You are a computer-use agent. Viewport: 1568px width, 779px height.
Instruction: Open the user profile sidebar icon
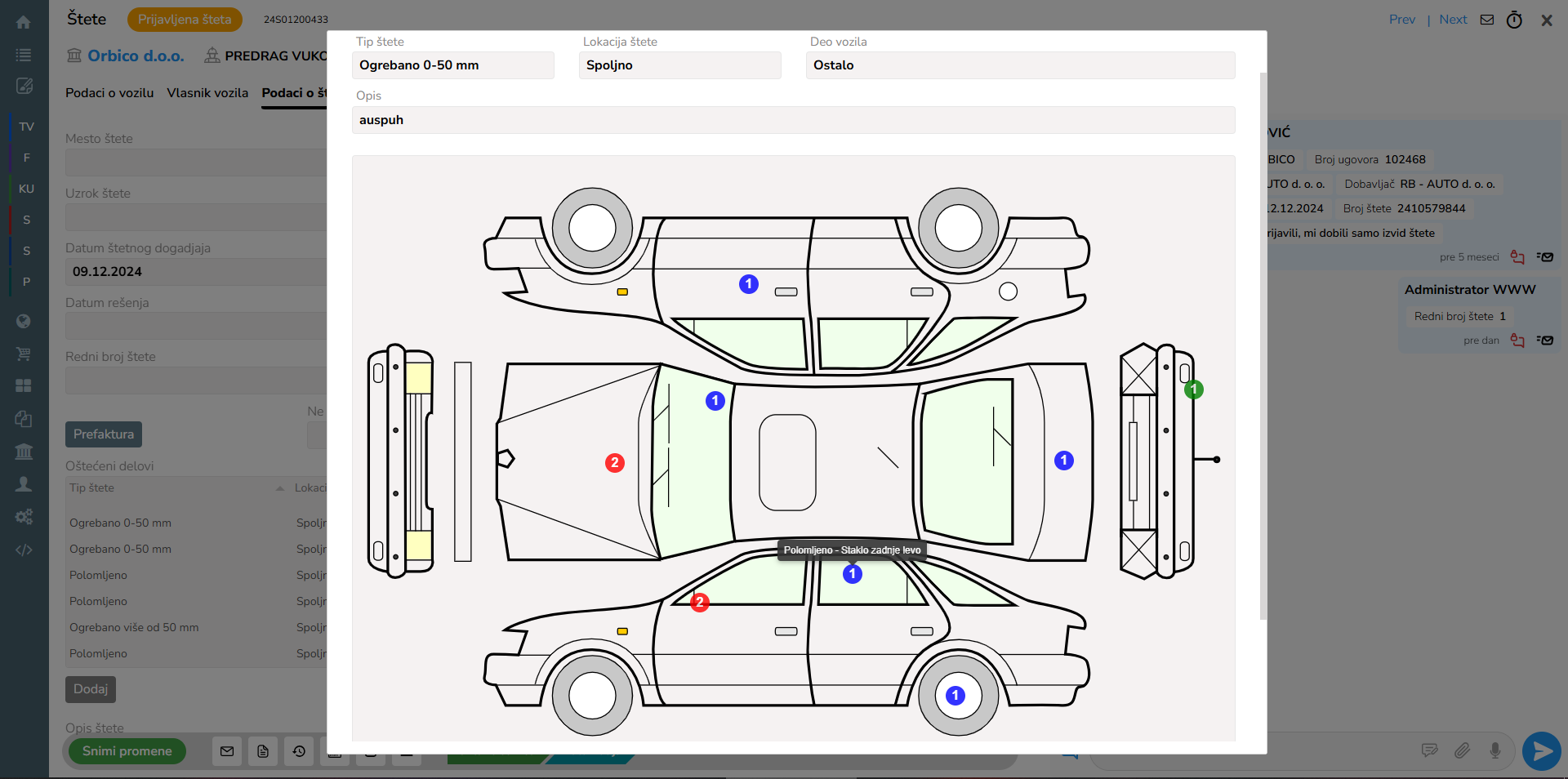tap(24, 484)
